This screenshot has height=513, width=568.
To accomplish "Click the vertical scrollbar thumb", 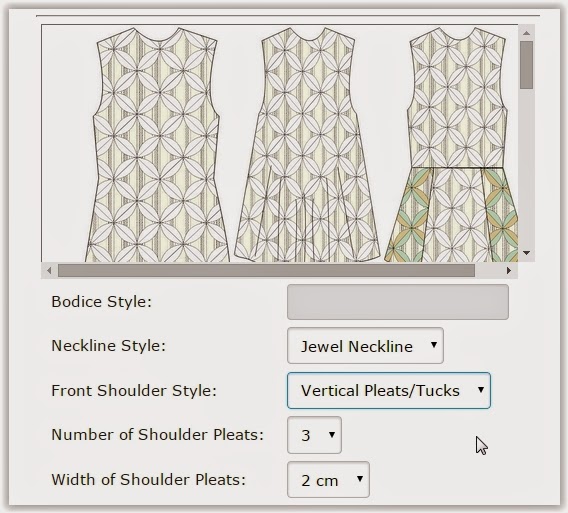I will tap(526, 64).
